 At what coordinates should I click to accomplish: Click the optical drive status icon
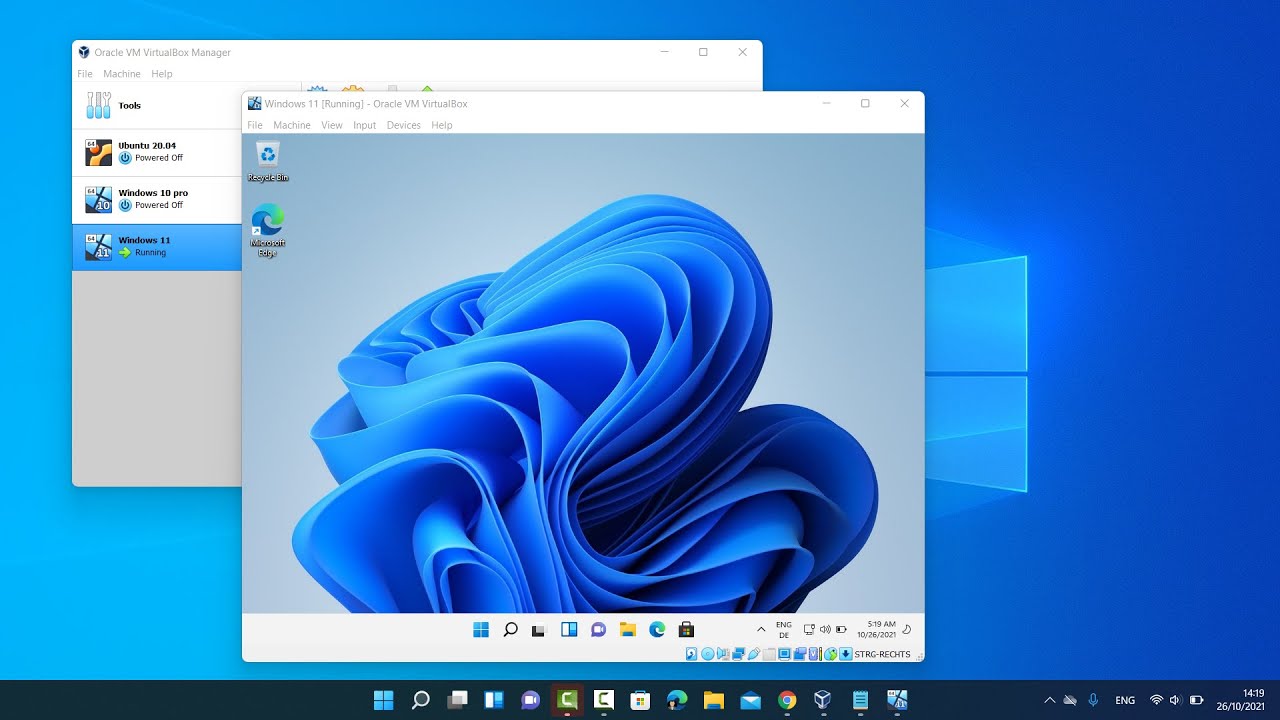[707, 653]
